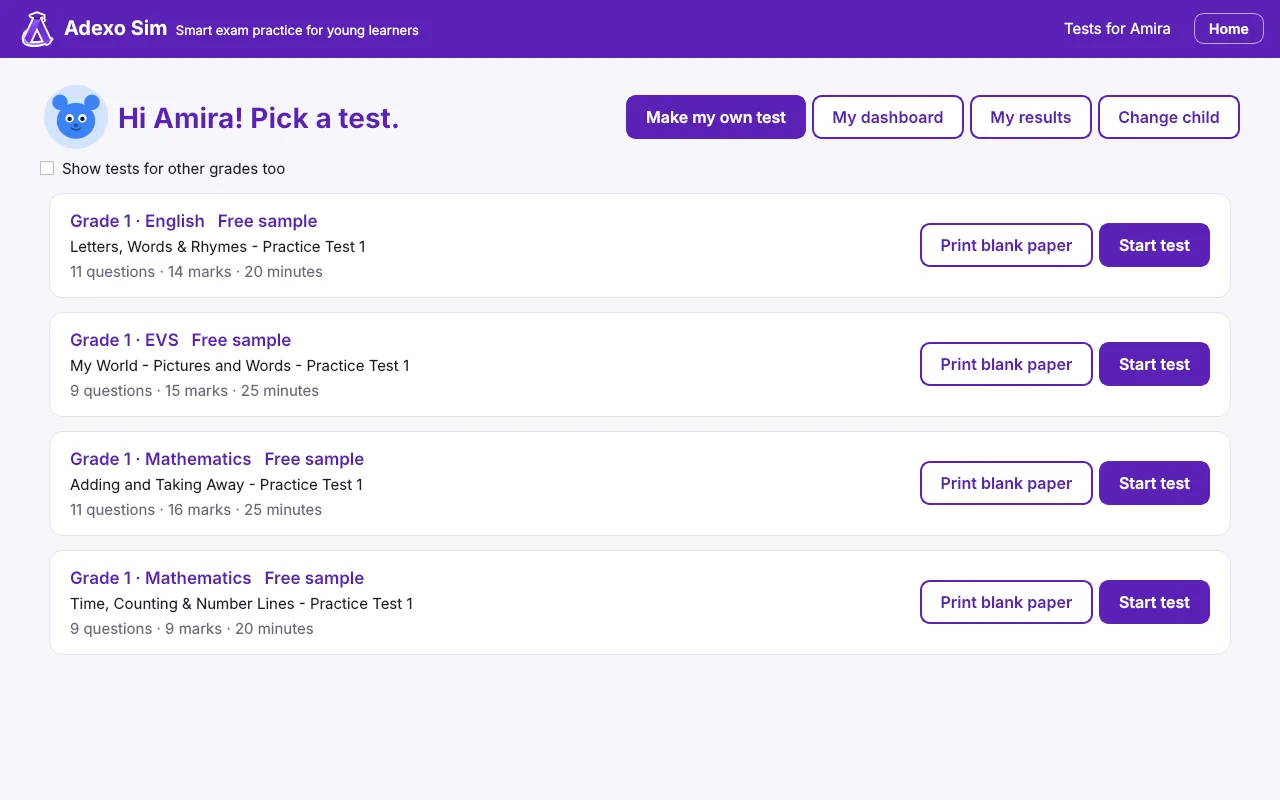Click "Letters, Words & Rhymes - Practice Test 1" title
Screen dimensions: 1280x800
(218, 246)
